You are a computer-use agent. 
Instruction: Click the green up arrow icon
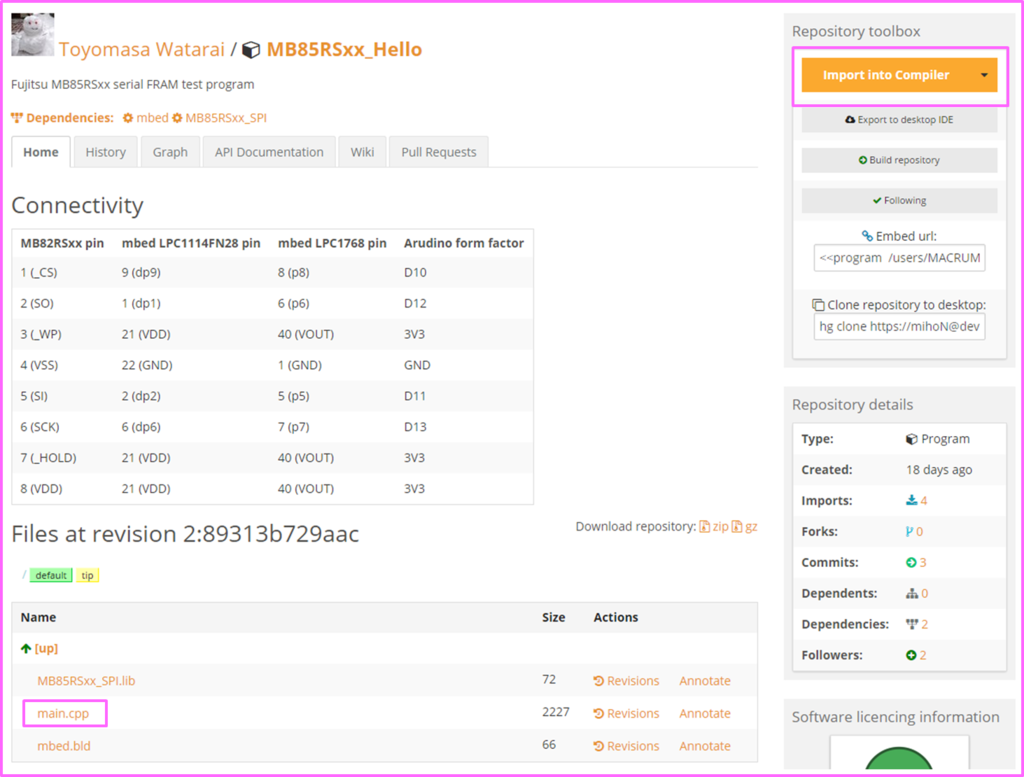[26, 648]
